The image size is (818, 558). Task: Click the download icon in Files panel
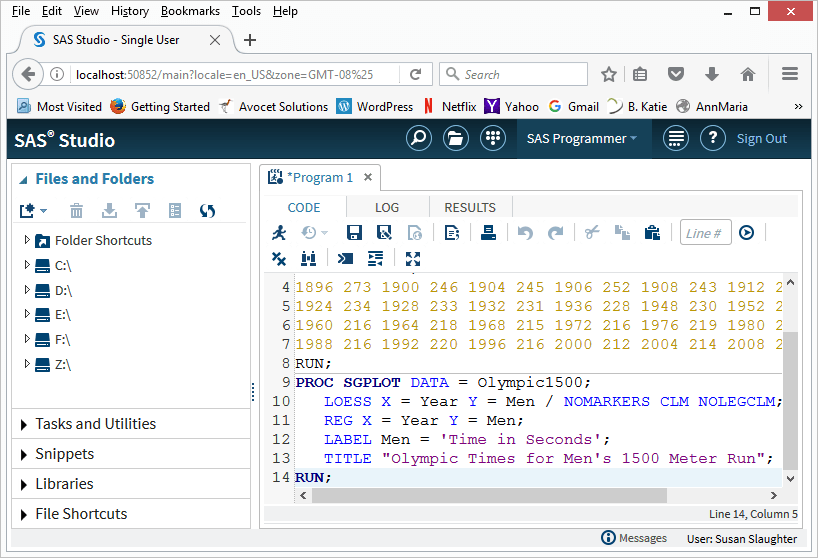point(109,211)
